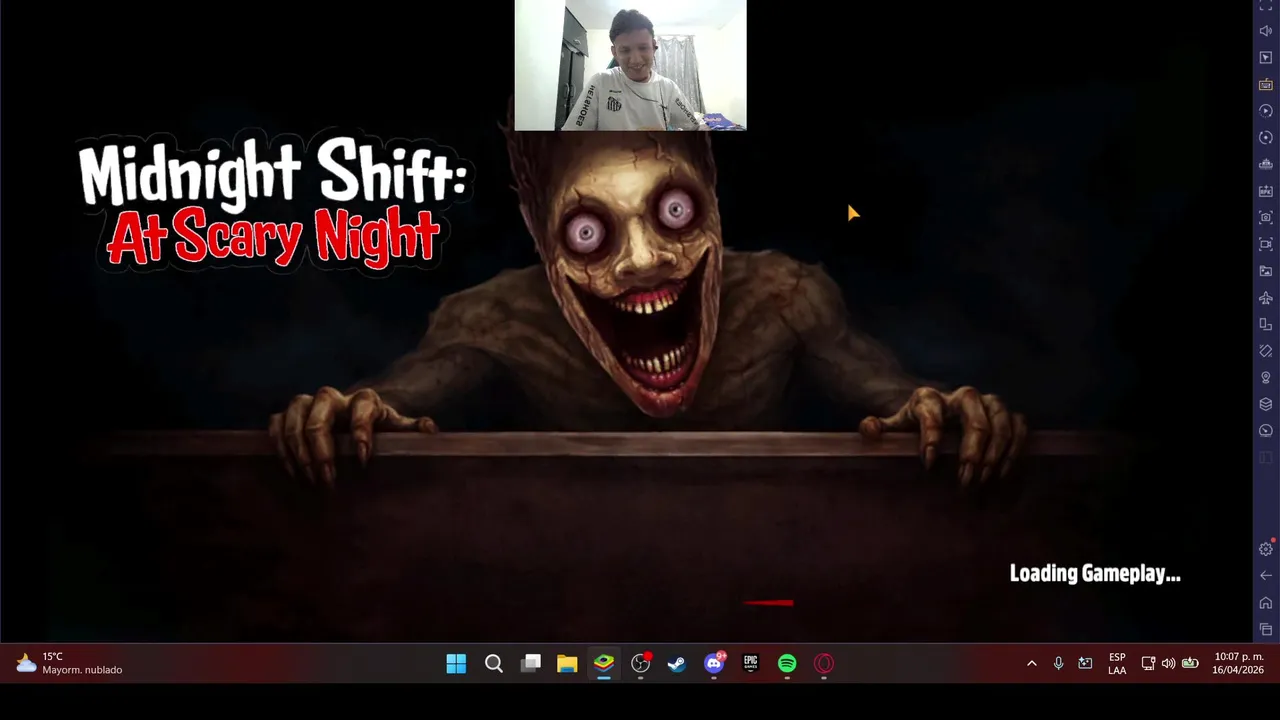Viewport: 1280px width, 720px height.
Task: Expand hidden system tray icons chevron
Action: click(x=1031, y=664)
